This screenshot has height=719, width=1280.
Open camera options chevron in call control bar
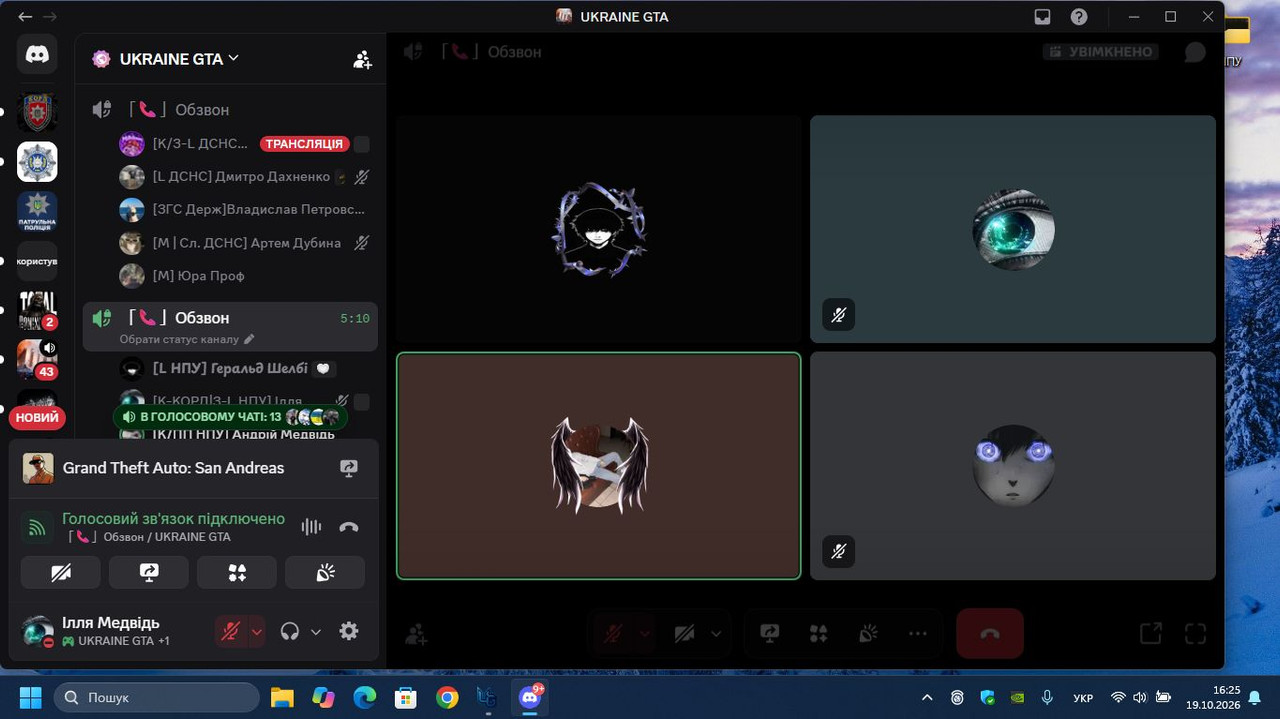[716, 633]
